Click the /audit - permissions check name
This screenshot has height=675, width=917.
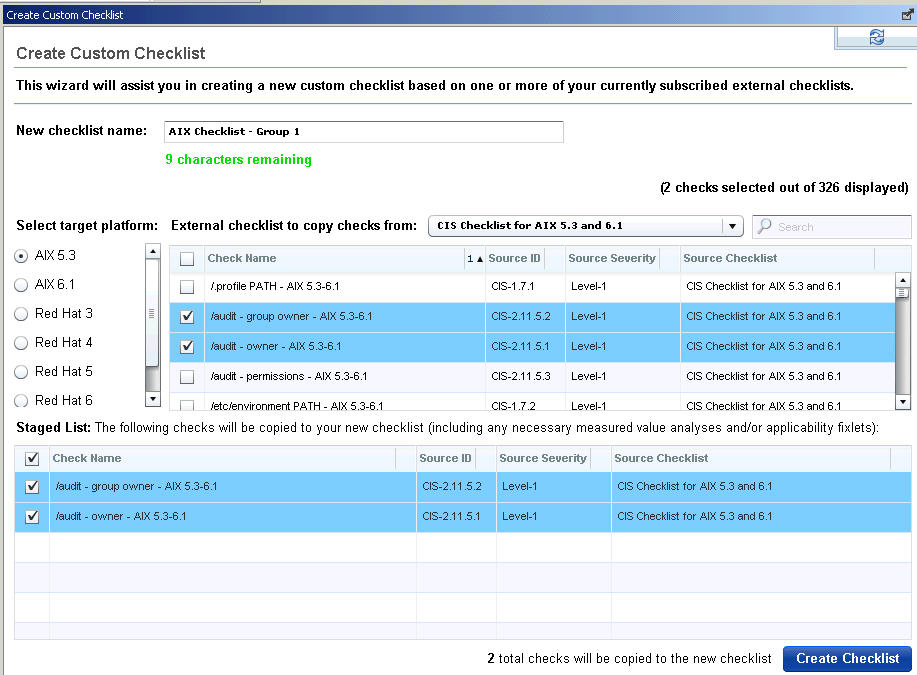(289, 376)
